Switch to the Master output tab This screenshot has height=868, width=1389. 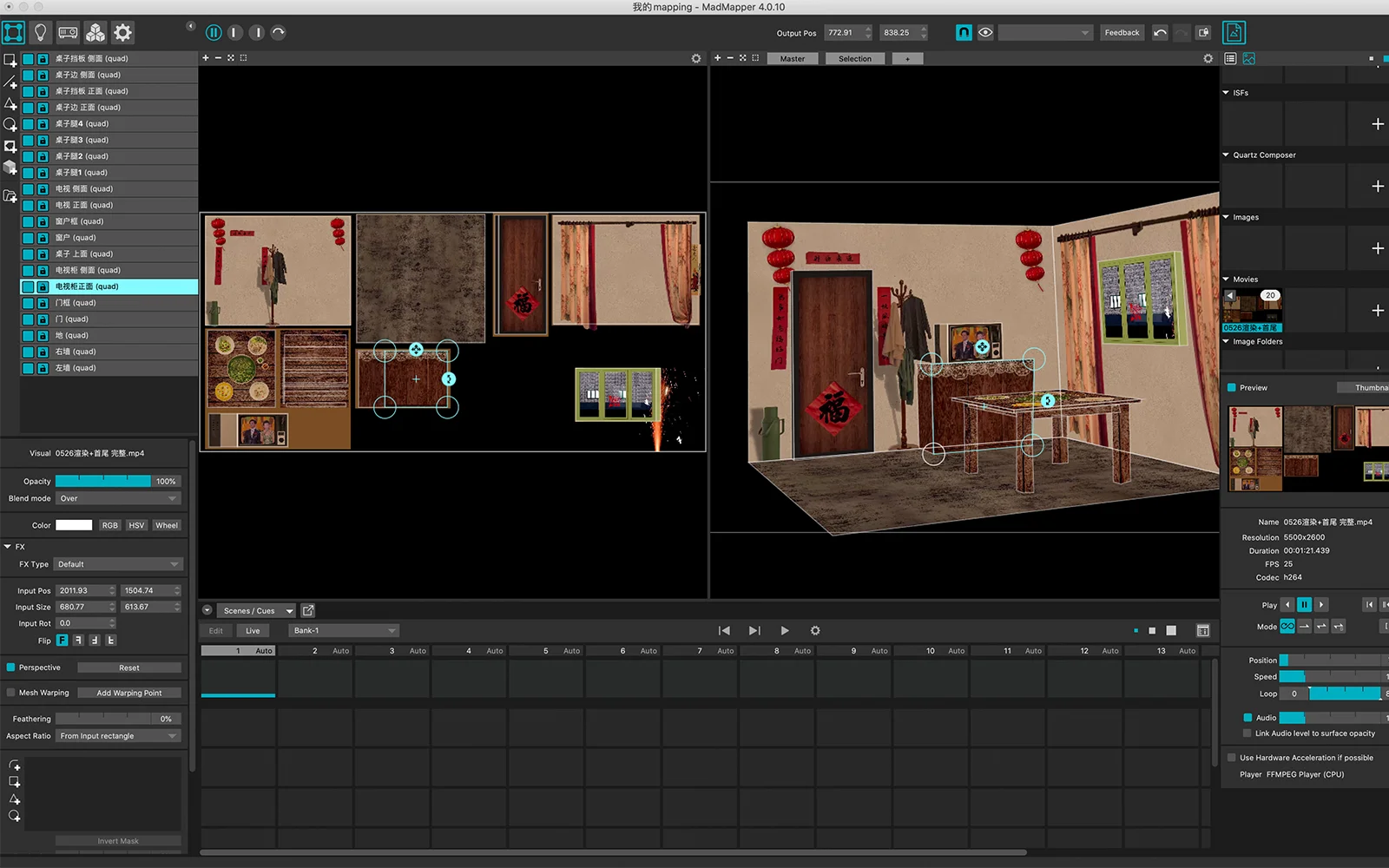pyautogui.click(x=793, y=59)
